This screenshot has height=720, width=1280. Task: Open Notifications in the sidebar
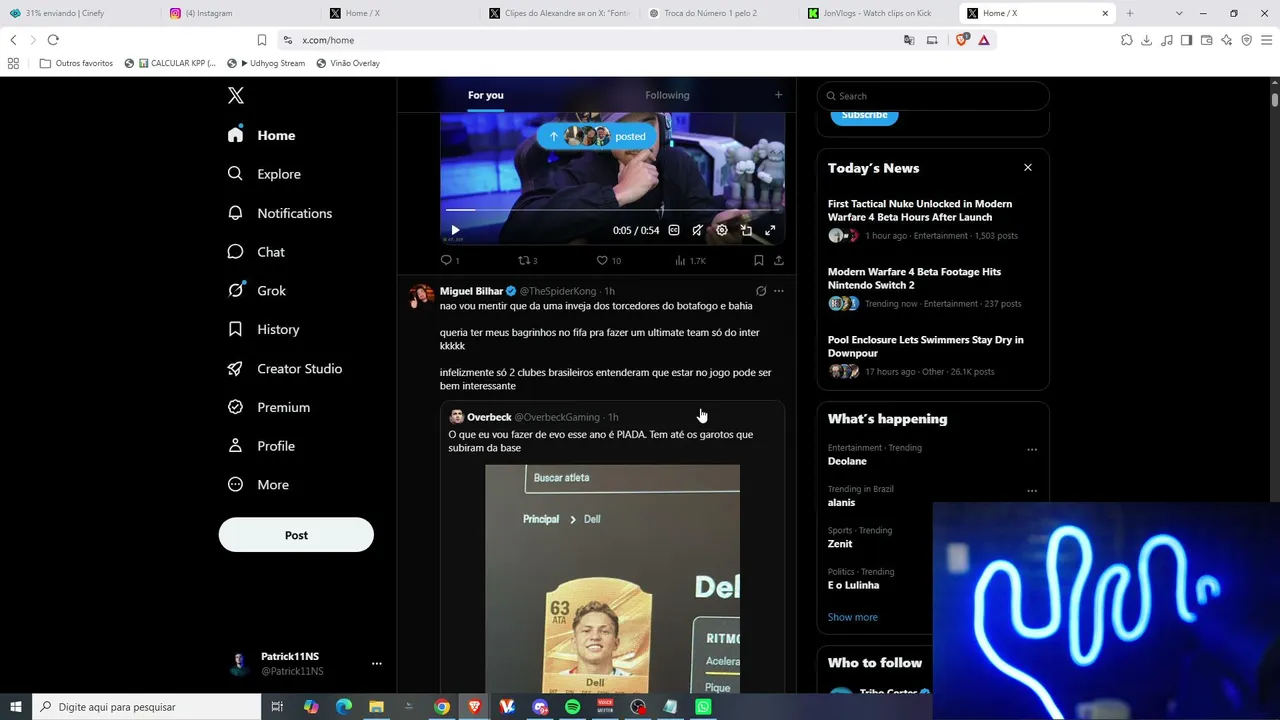click(x=280, y=213)
